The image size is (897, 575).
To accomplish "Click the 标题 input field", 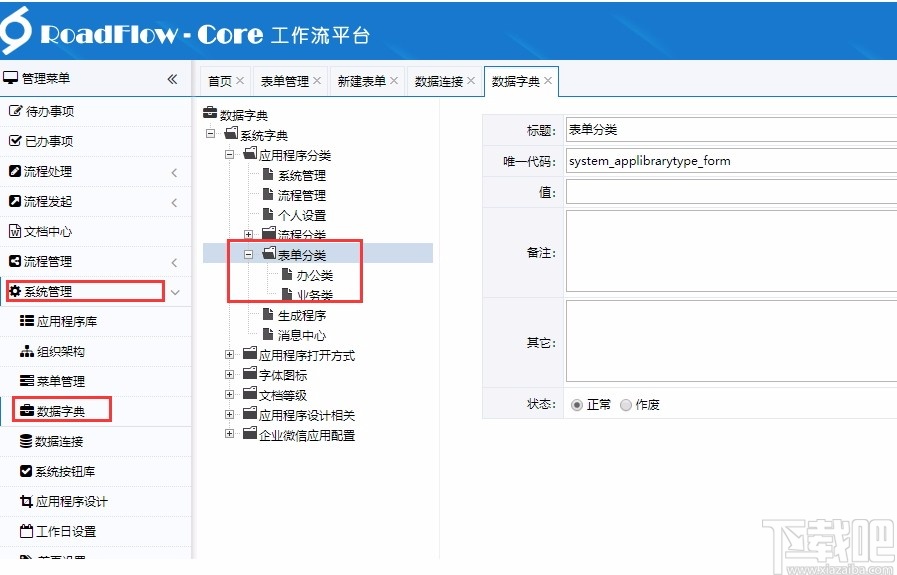I will [731, 130].
